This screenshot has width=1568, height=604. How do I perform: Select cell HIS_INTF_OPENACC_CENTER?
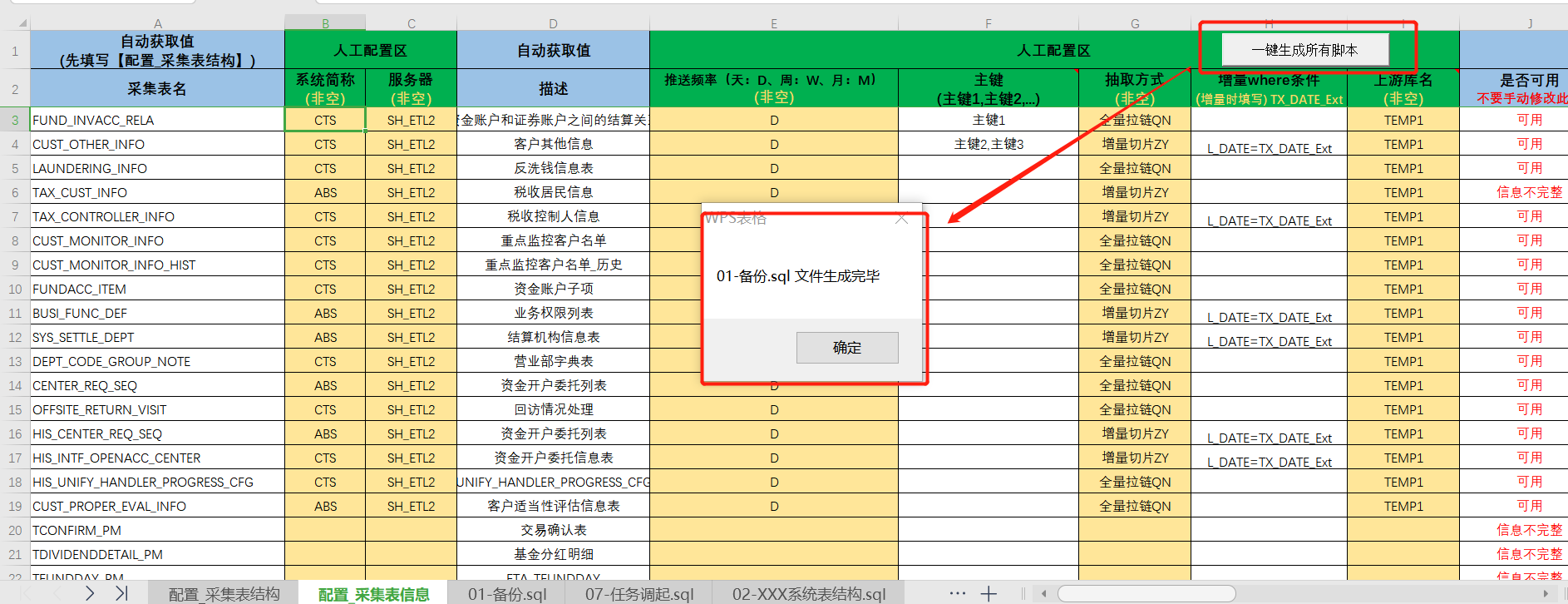coord(157,458)
